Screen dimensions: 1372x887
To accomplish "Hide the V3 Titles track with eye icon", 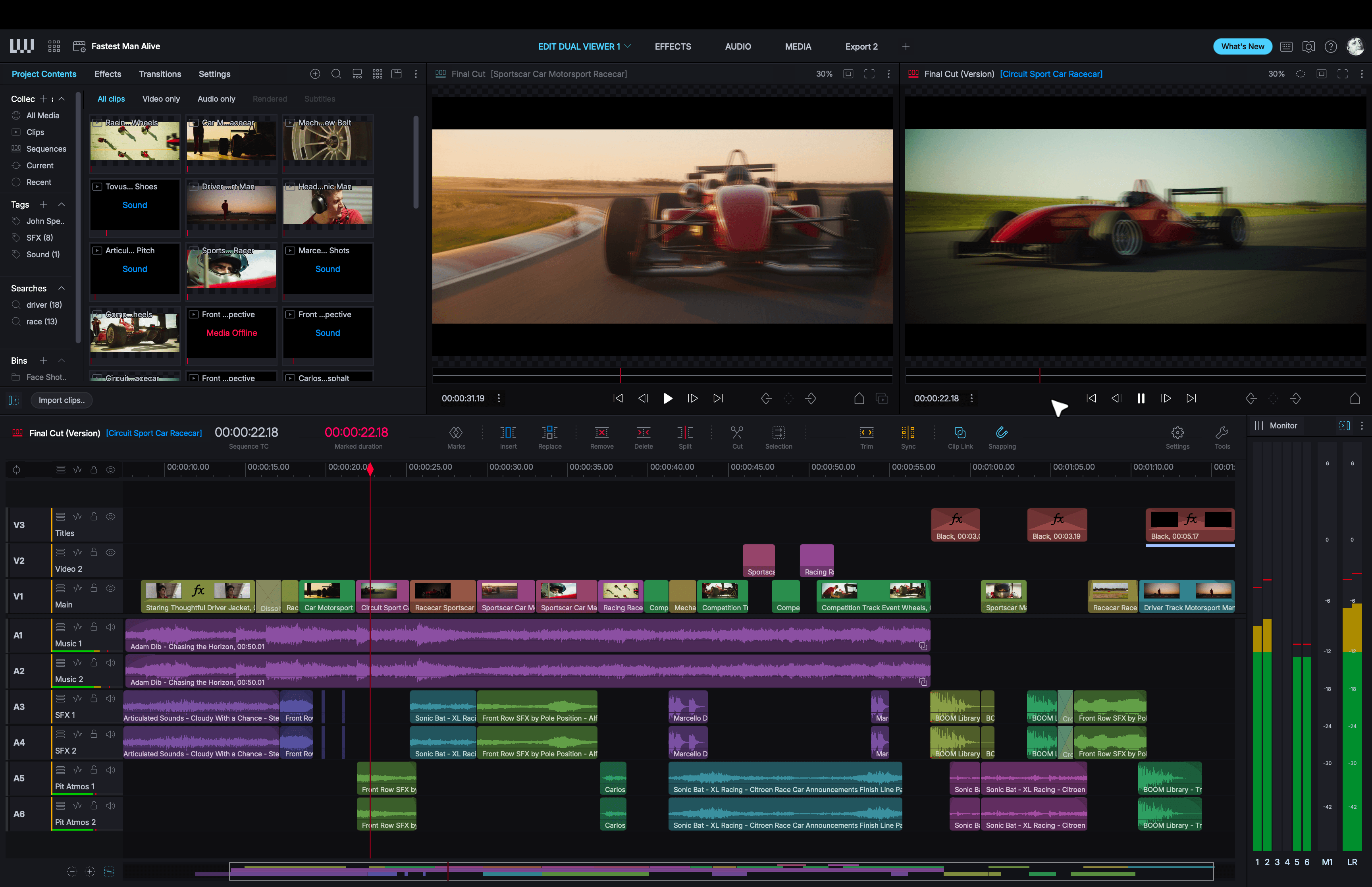I will (110, 517).
